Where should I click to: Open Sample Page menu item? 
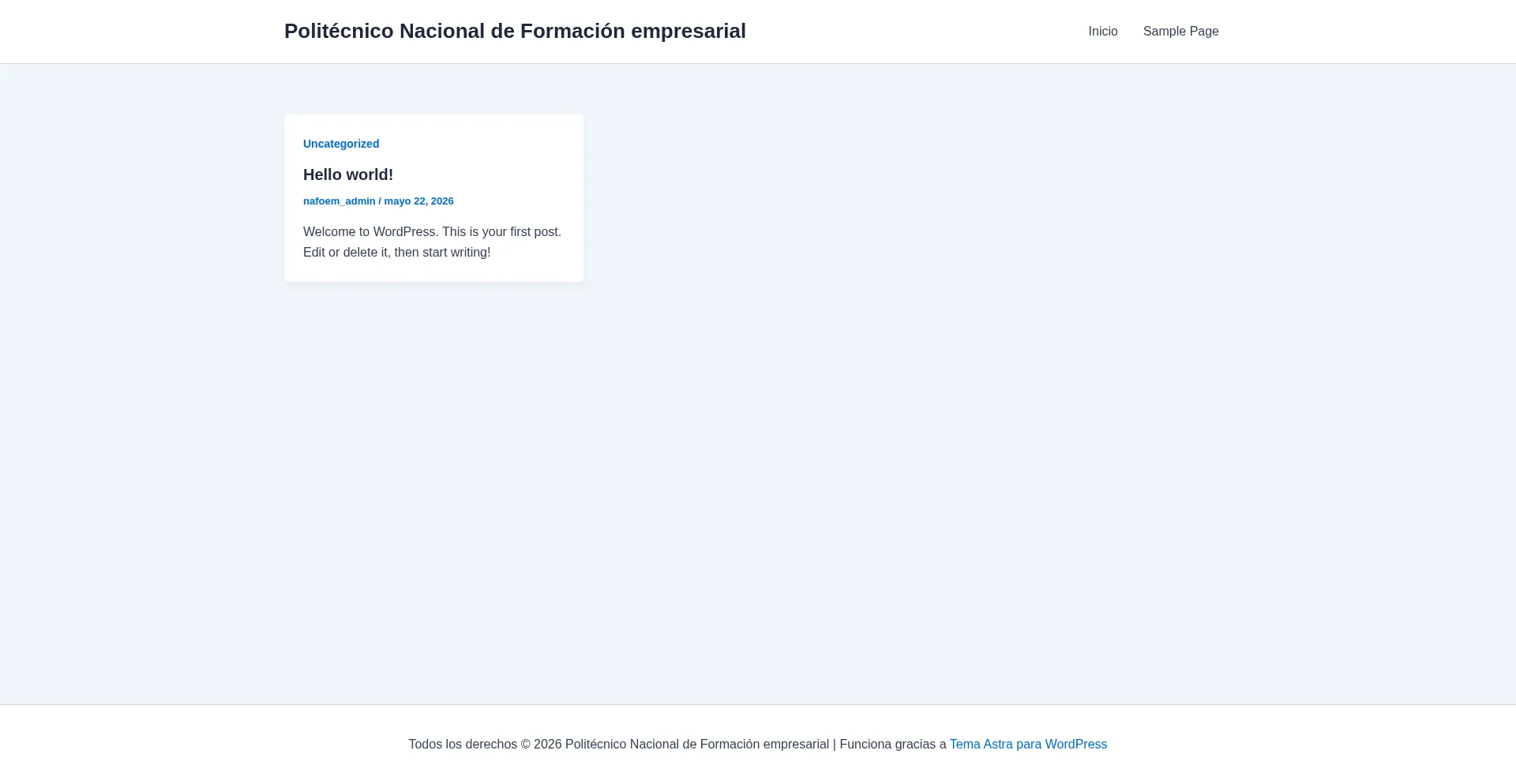(x=1180, y=32)
